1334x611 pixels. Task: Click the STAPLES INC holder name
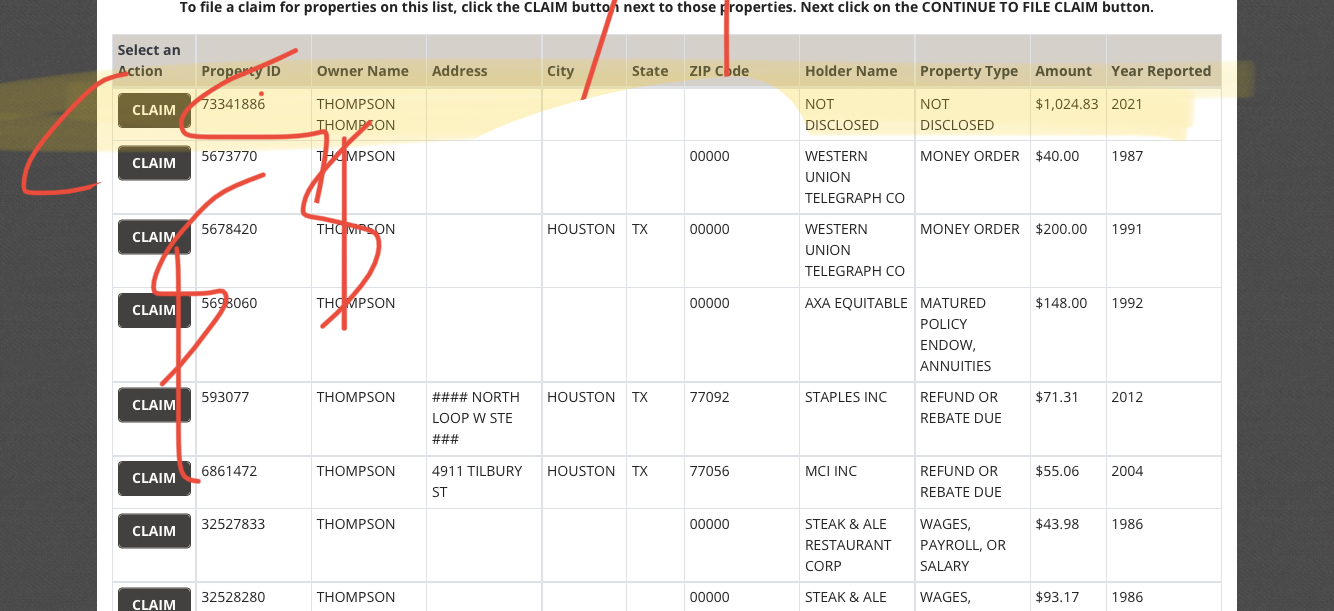click(846, 397)
